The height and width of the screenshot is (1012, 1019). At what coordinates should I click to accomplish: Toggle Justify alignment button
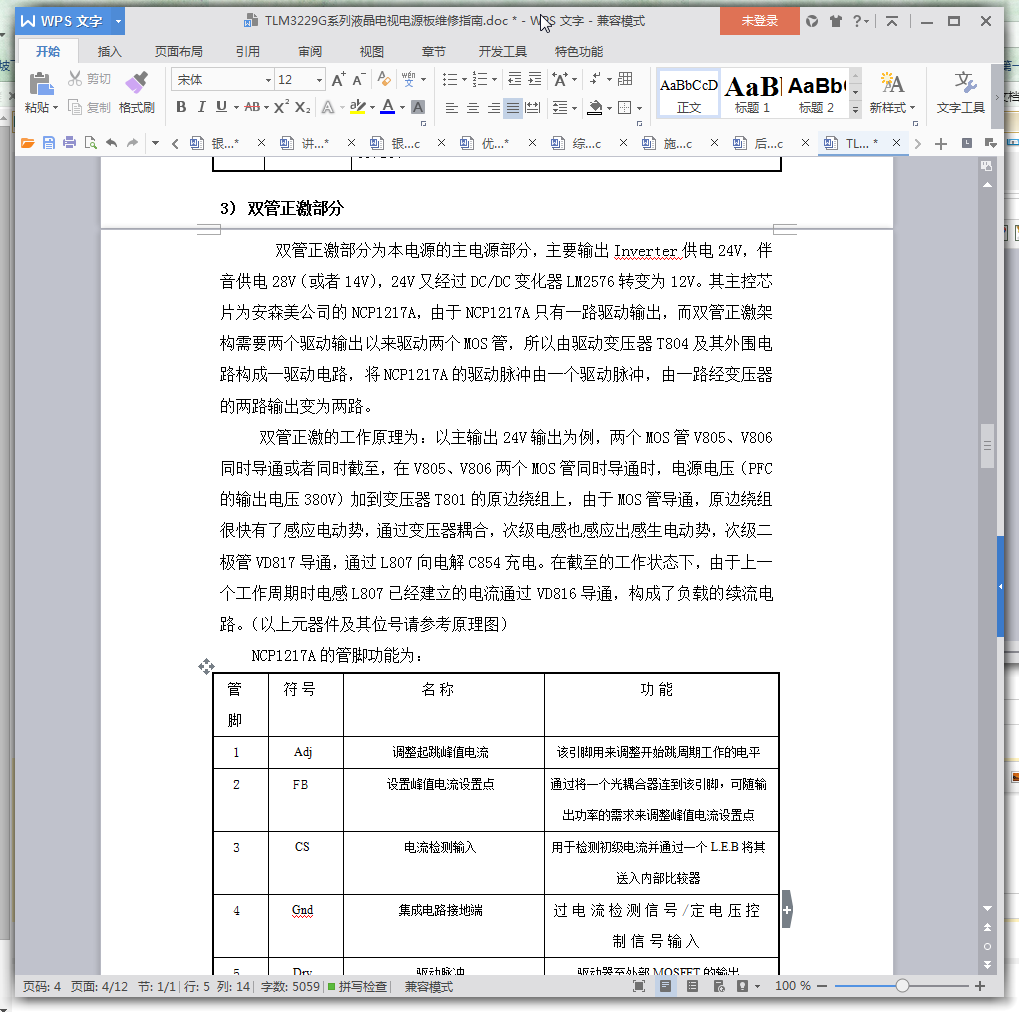(513, 107)
